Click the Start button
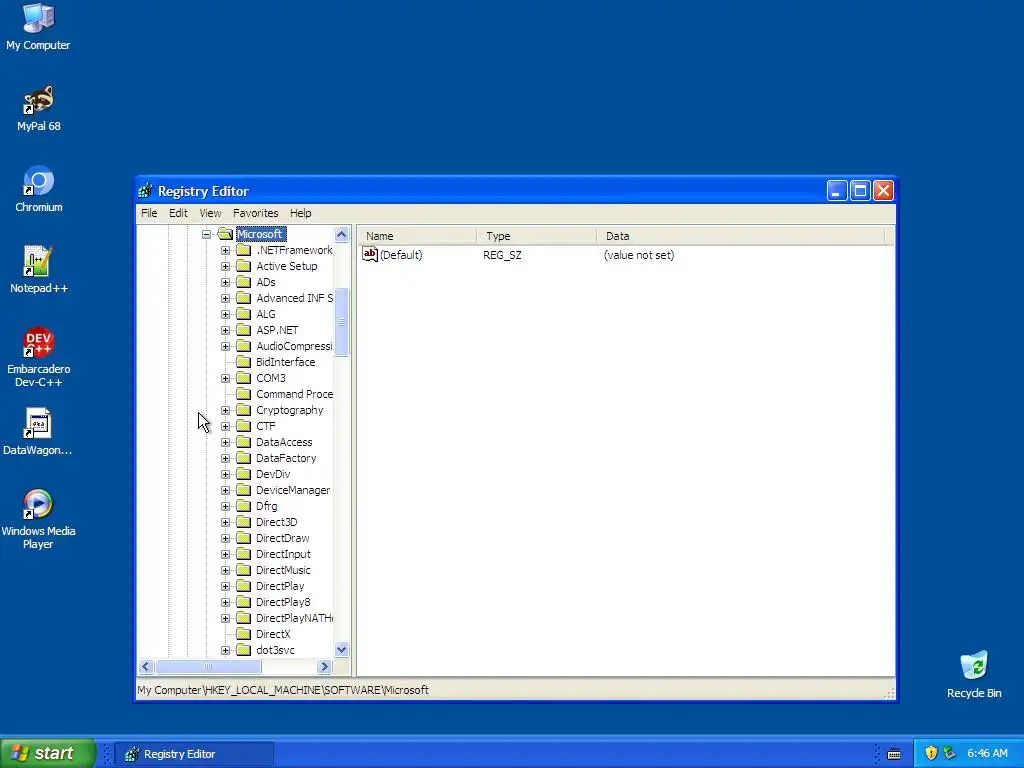The height and width of the screenshot is (768, 1024). pyautogui.click(x=47, y=753)
